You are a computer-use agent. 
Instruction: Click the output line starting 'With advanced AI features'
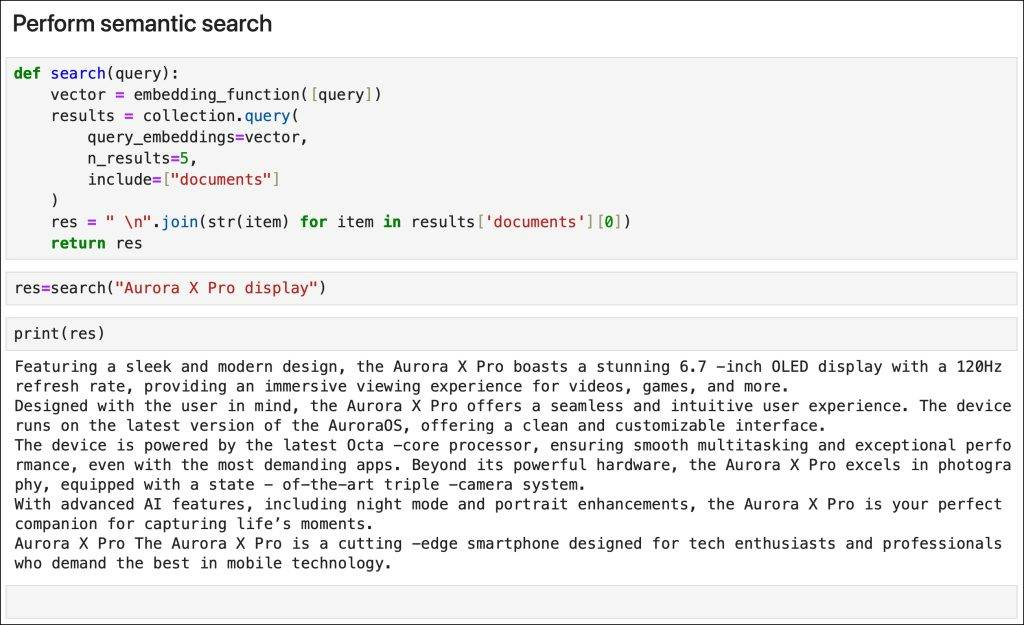[508, 504]
